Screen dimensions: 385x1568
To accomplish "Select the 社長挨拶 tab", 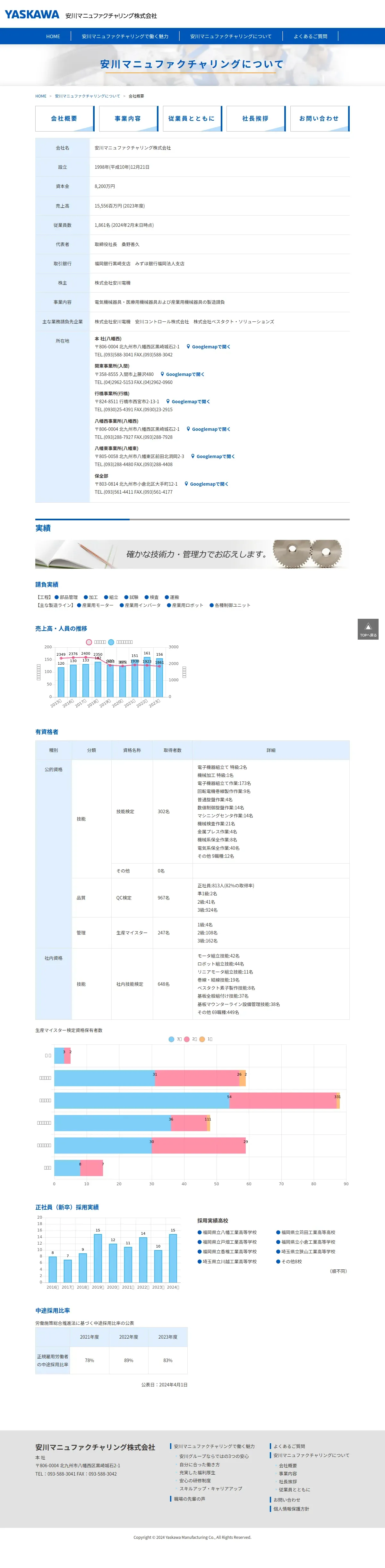I will pos(256,119).
